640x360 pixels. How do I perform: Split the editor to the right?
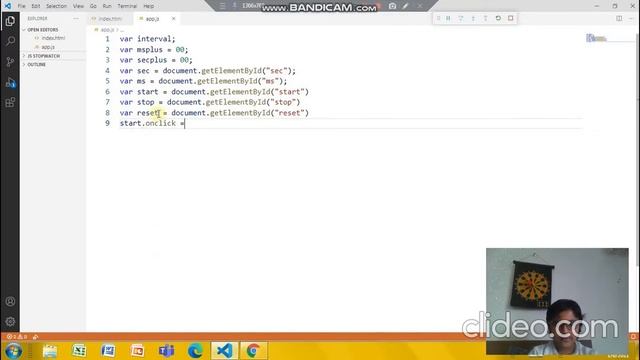[x=619, y=18]
